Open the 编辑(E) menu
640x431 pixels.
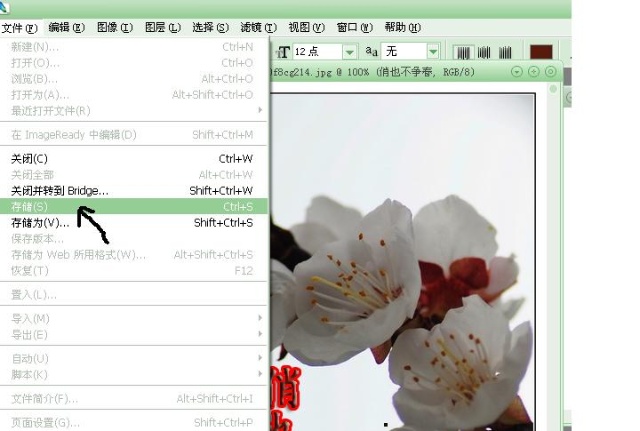[66, 27]
